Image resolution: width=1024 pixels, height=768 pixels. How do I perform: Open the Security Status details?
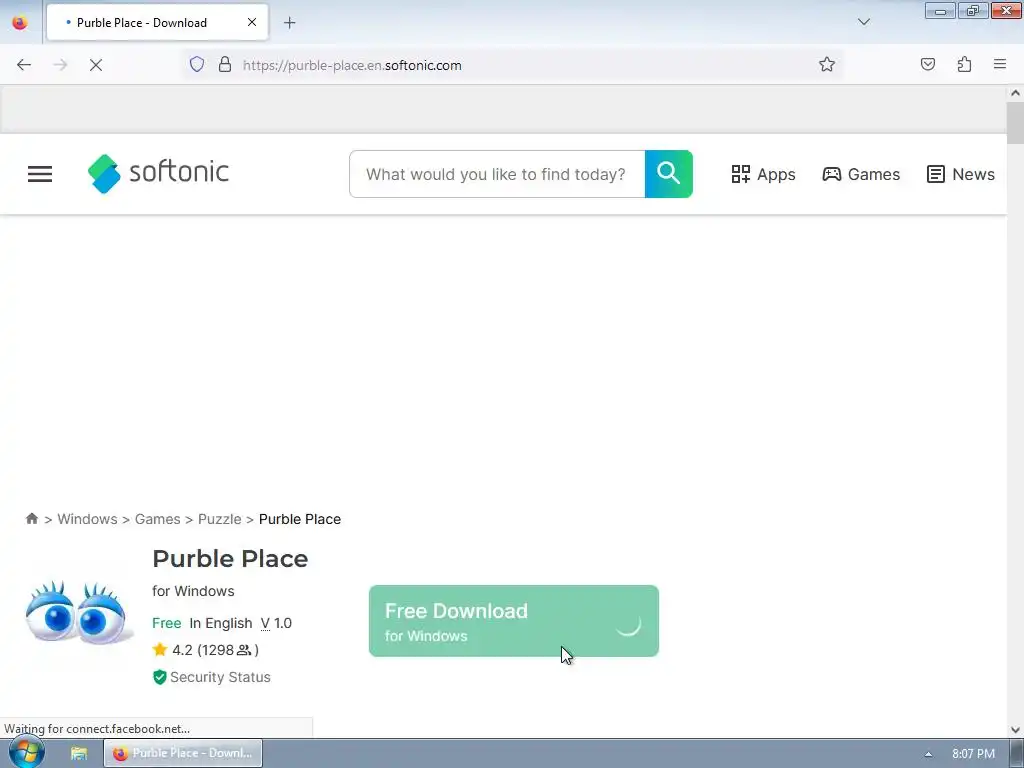(x=212, y=677)
